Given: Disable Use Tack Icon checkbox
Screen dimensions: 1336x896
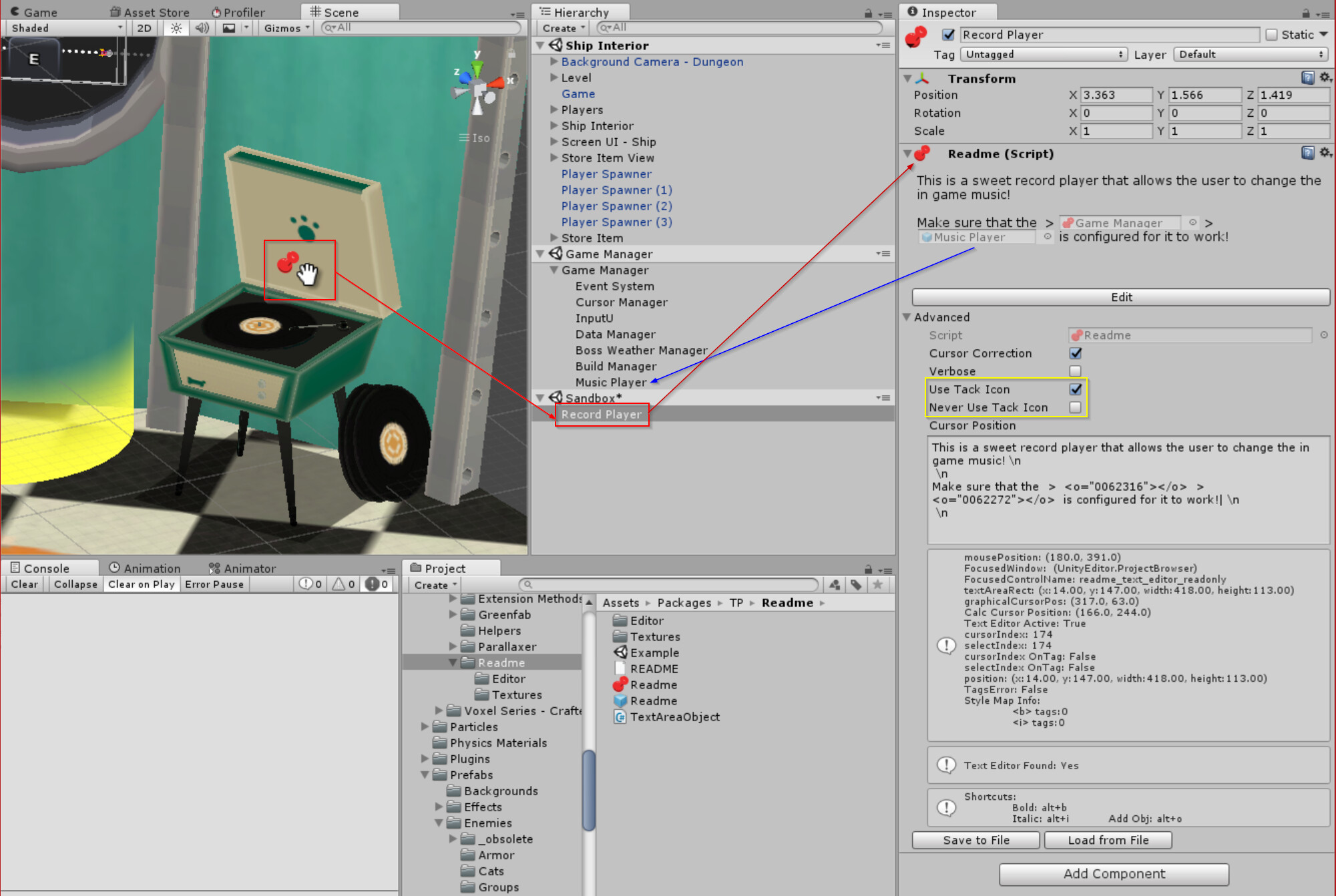Looking at the screenshot, I should pos(1075,389).
